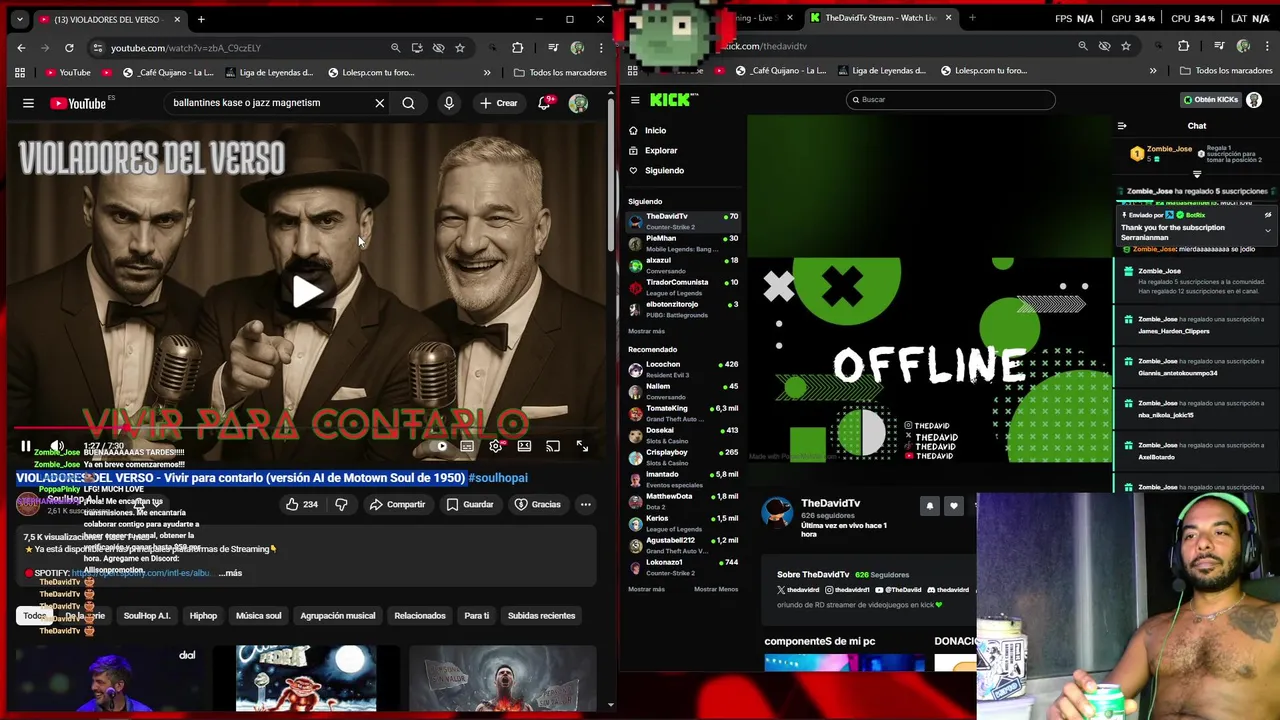
Task: Open the #soulhopai hashtag link
Action: coord(498,478)
